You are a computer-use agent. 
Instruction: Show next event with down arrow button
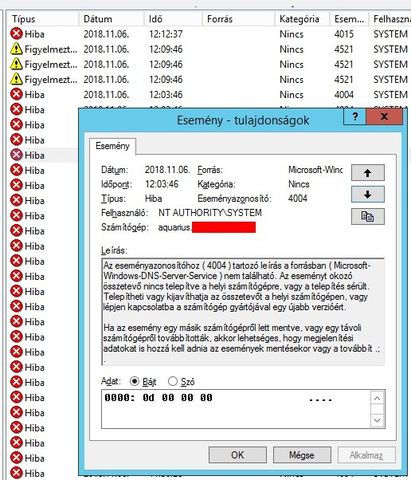pyautogui.click(x=368, y=194)
